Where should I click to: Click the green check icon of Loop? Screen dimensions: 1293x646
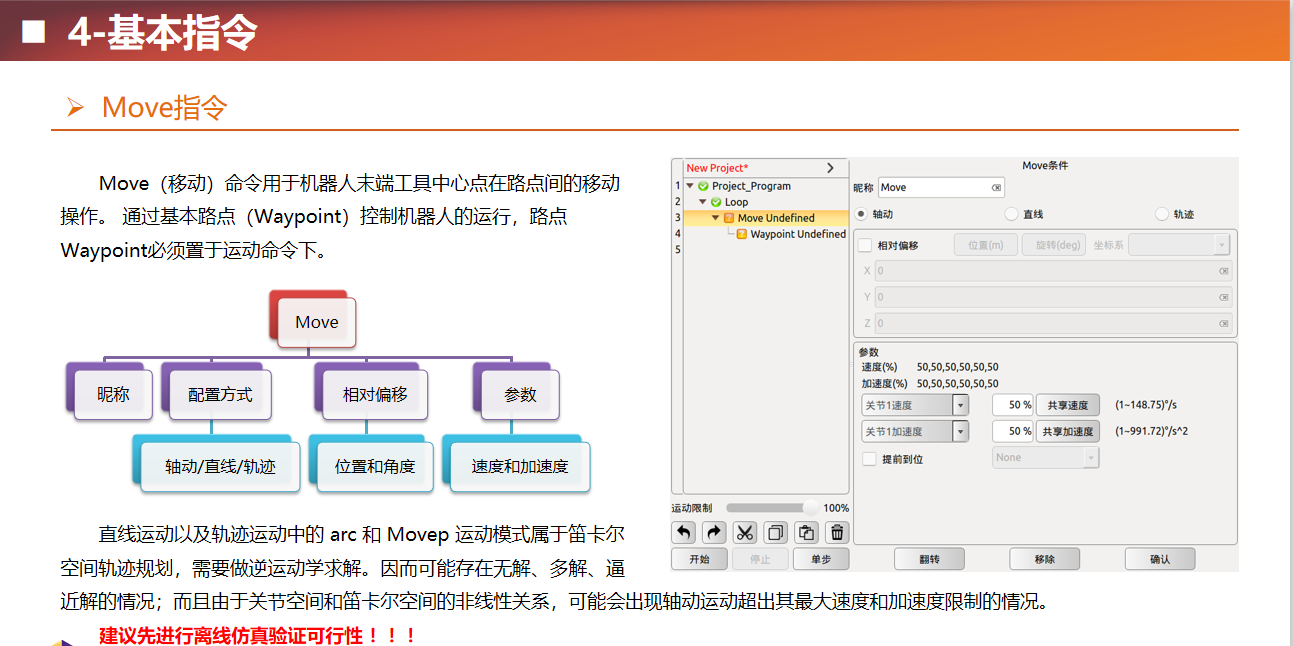[x=716, y=202]
